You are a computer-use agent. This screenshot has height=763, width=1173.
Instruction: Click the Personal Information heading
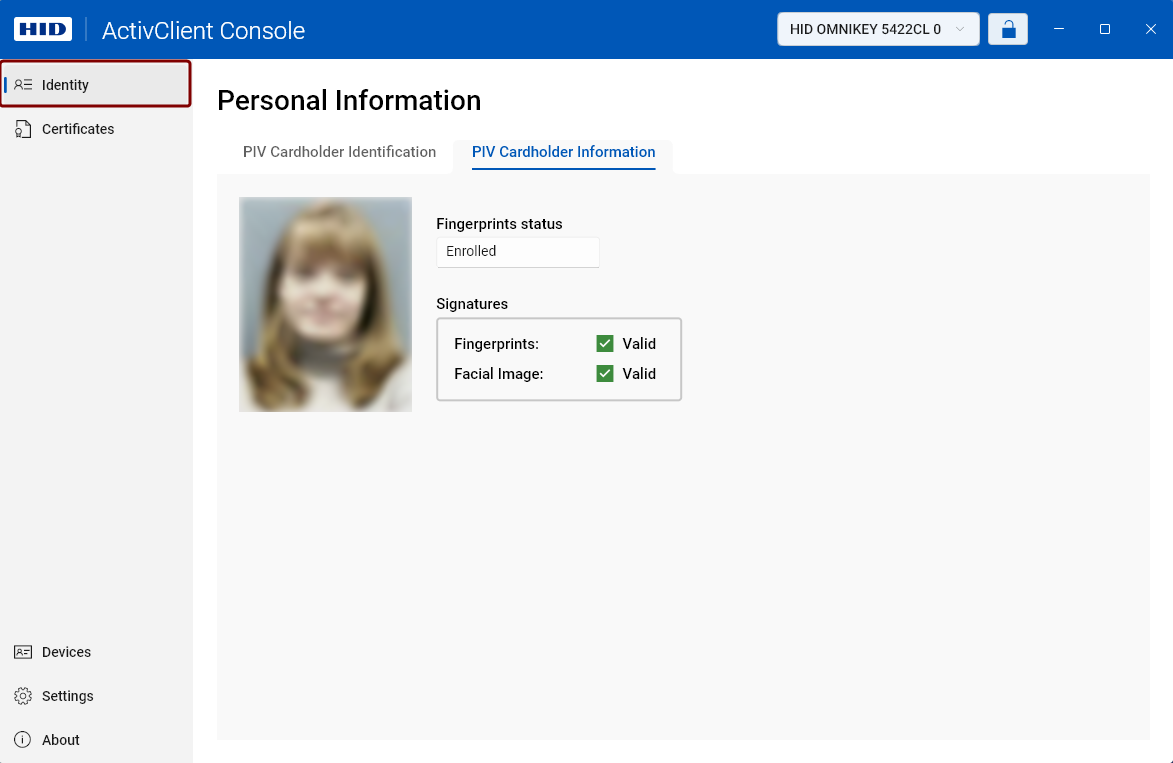click(349, 100)
